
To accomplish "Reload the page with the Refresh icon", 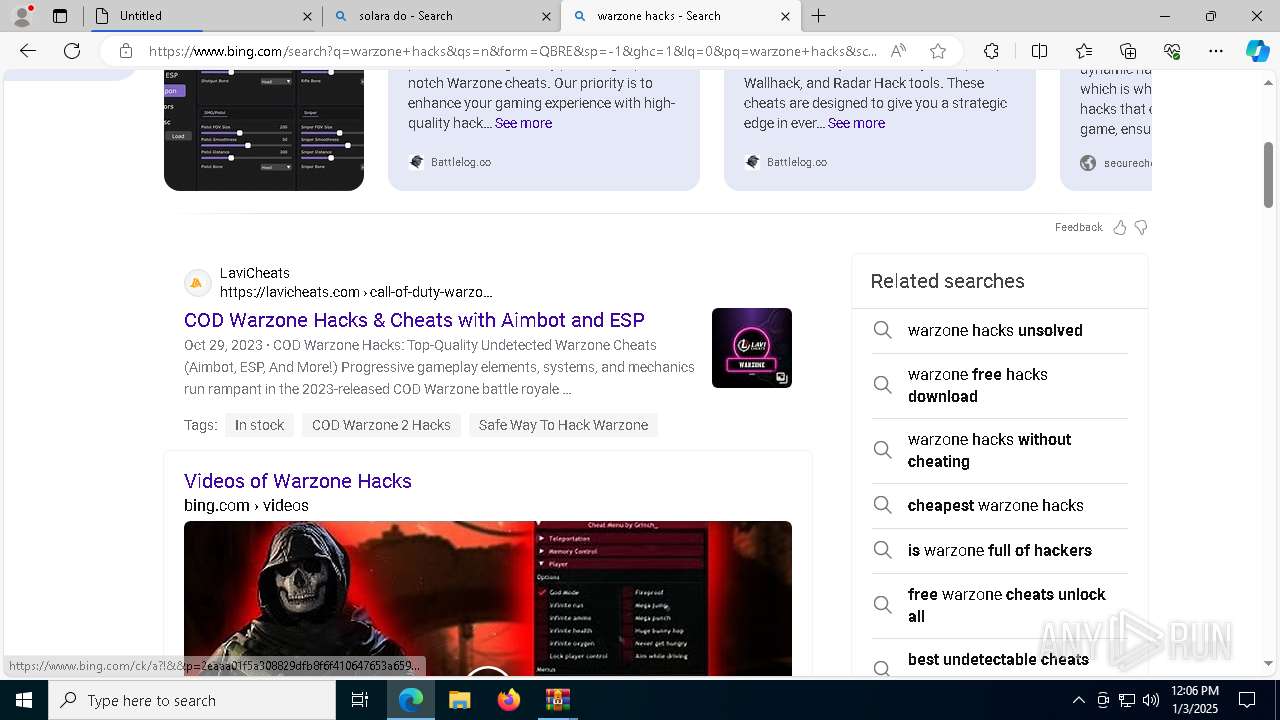I will click(x=72, y=51).
